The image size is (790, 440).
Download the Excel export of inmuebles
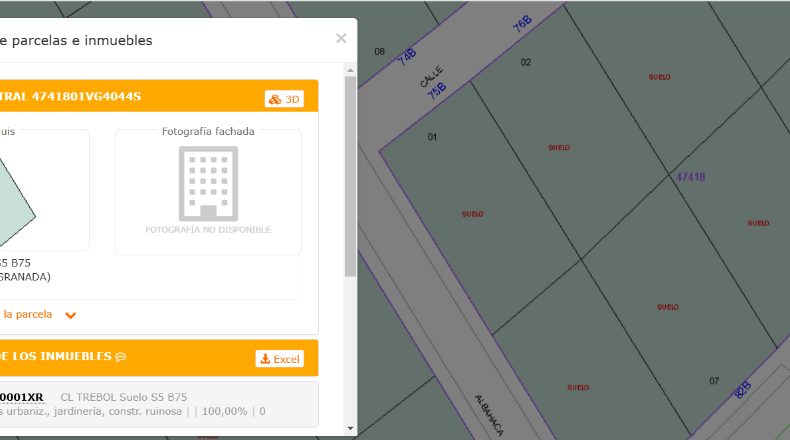tap(280, 359)
